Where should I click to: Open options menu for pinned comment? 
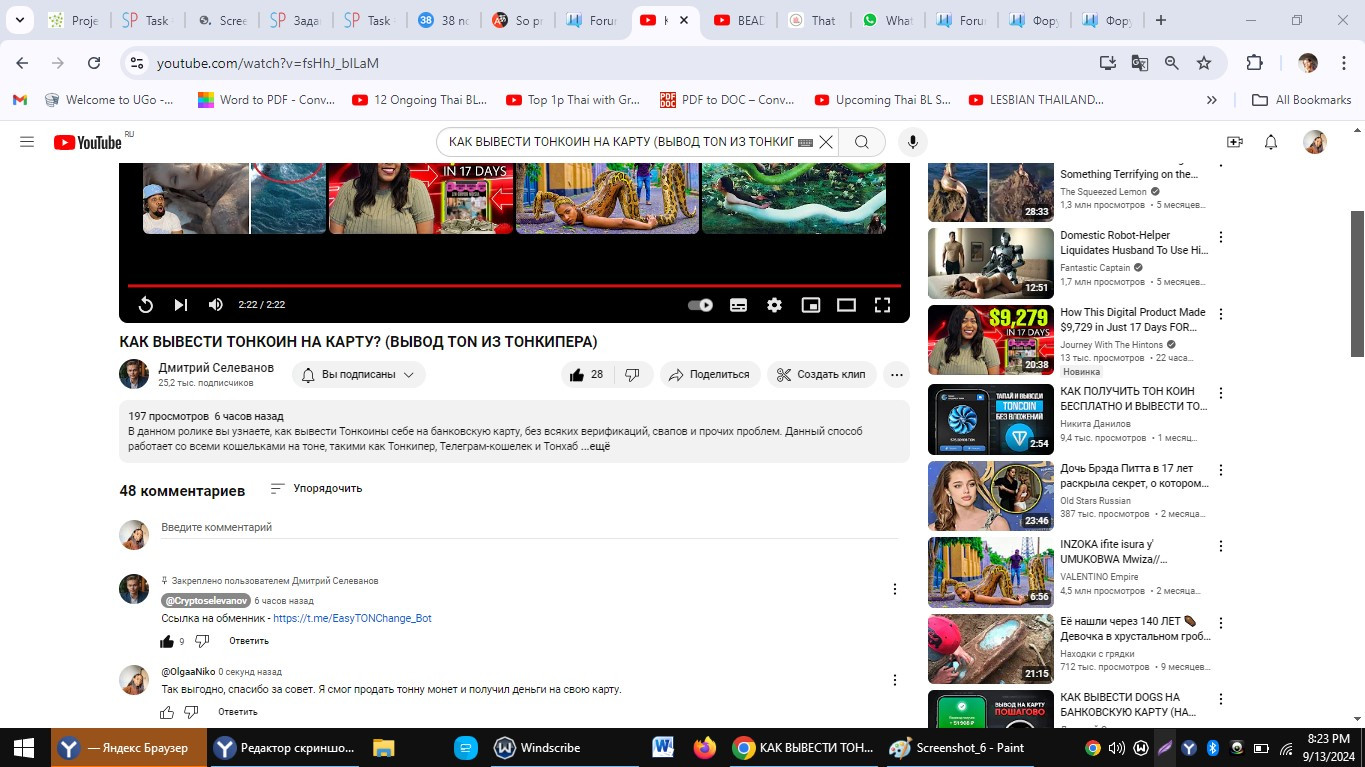895,589
